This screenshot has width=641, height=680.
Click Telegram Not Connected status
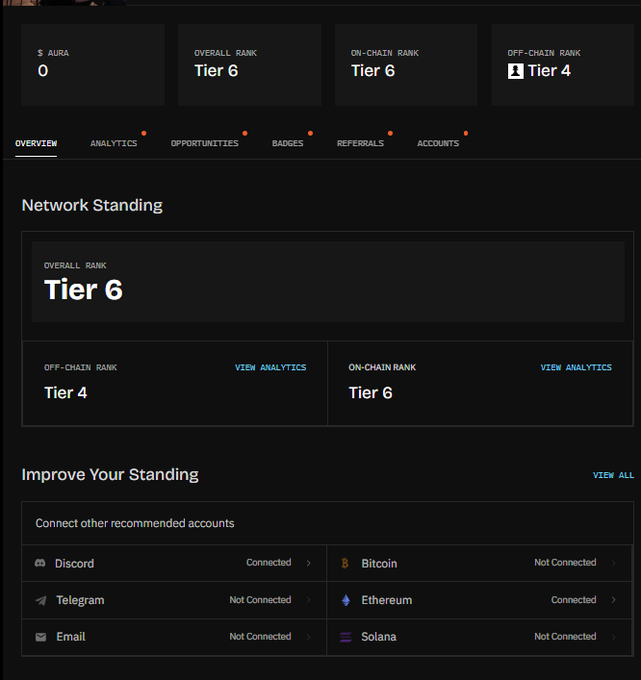(x=260, y=600)
